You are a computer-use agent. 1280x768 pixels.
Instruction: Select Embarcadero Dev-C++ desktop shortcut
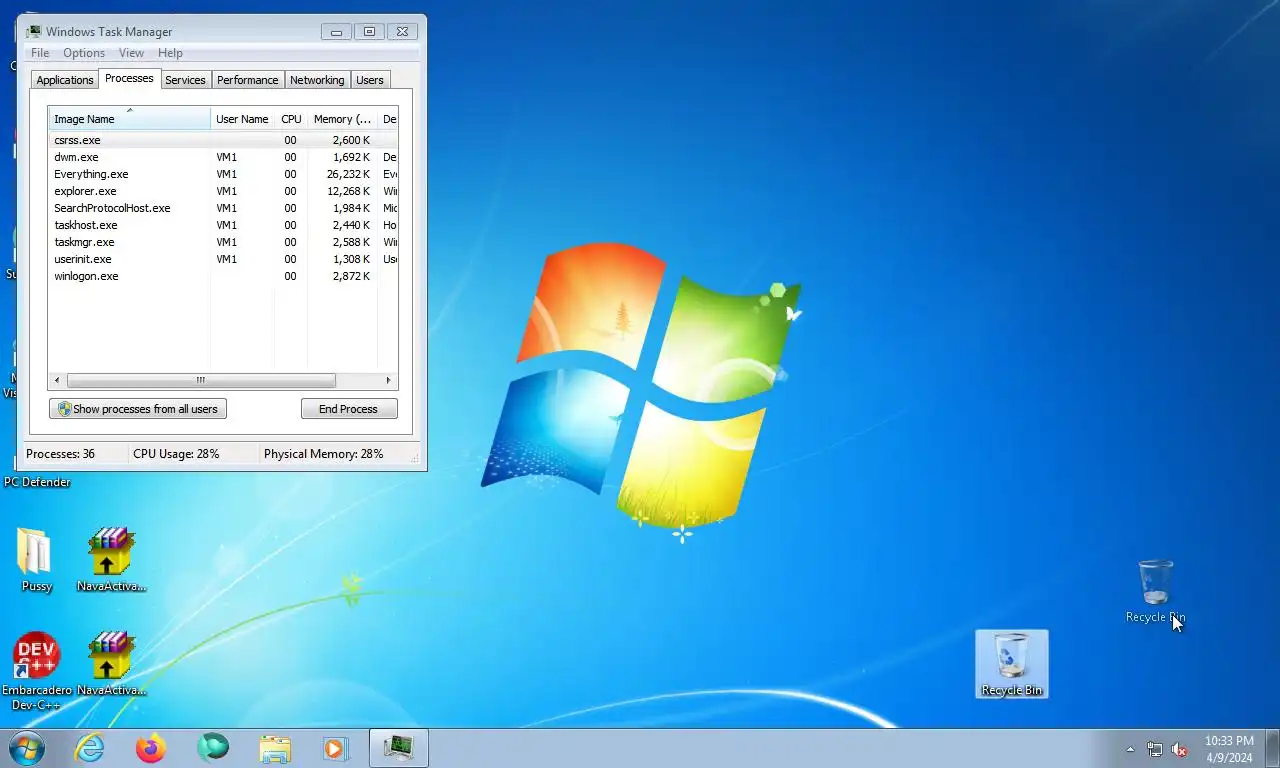coord(37,671)
